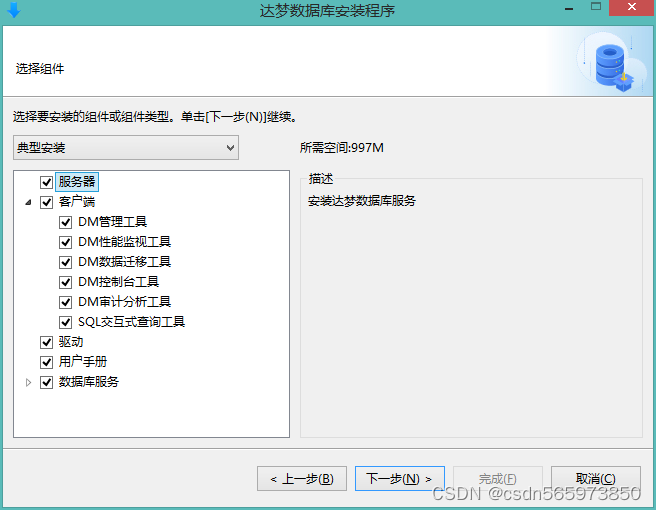The width and height of the screenshot is (656, 510).
Task: Select the DM审计分析工具 tree label
Action: (x=125, y=302)
